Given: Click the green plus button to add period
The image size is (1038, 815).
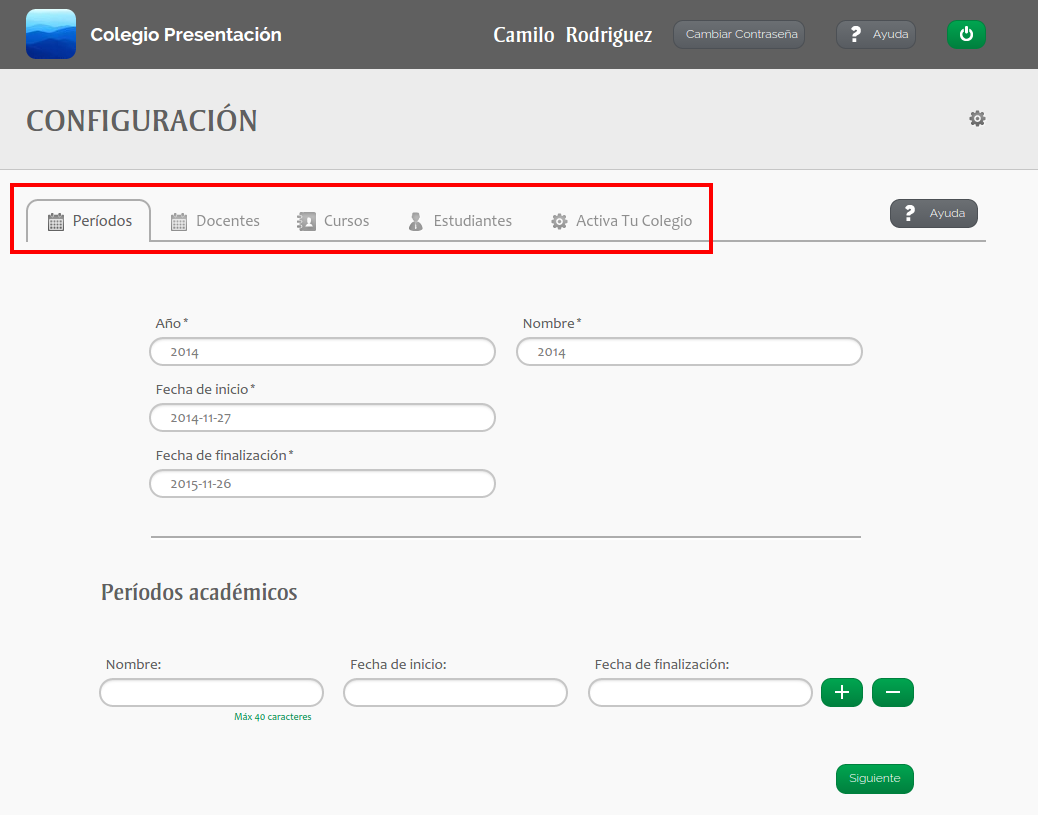Looking at the screenshot, I should [841, 692].
